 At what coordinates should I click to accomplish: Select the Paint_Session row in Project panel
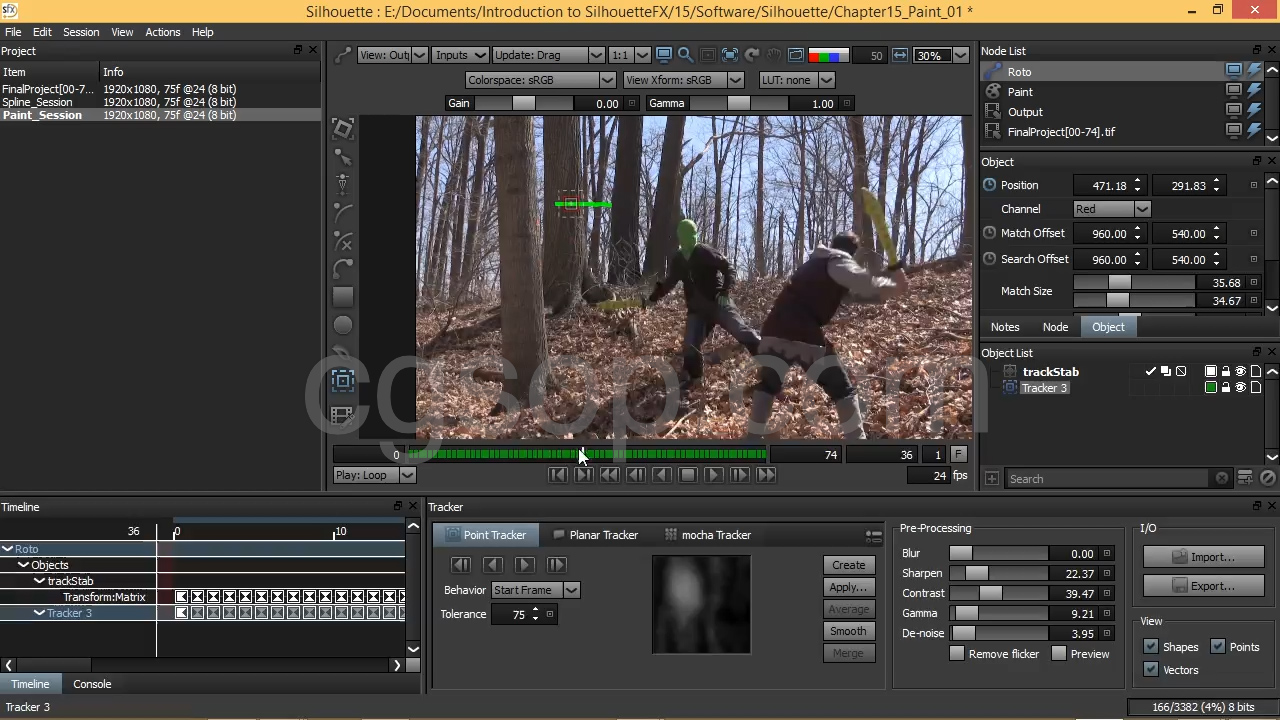tap(160, 115)
